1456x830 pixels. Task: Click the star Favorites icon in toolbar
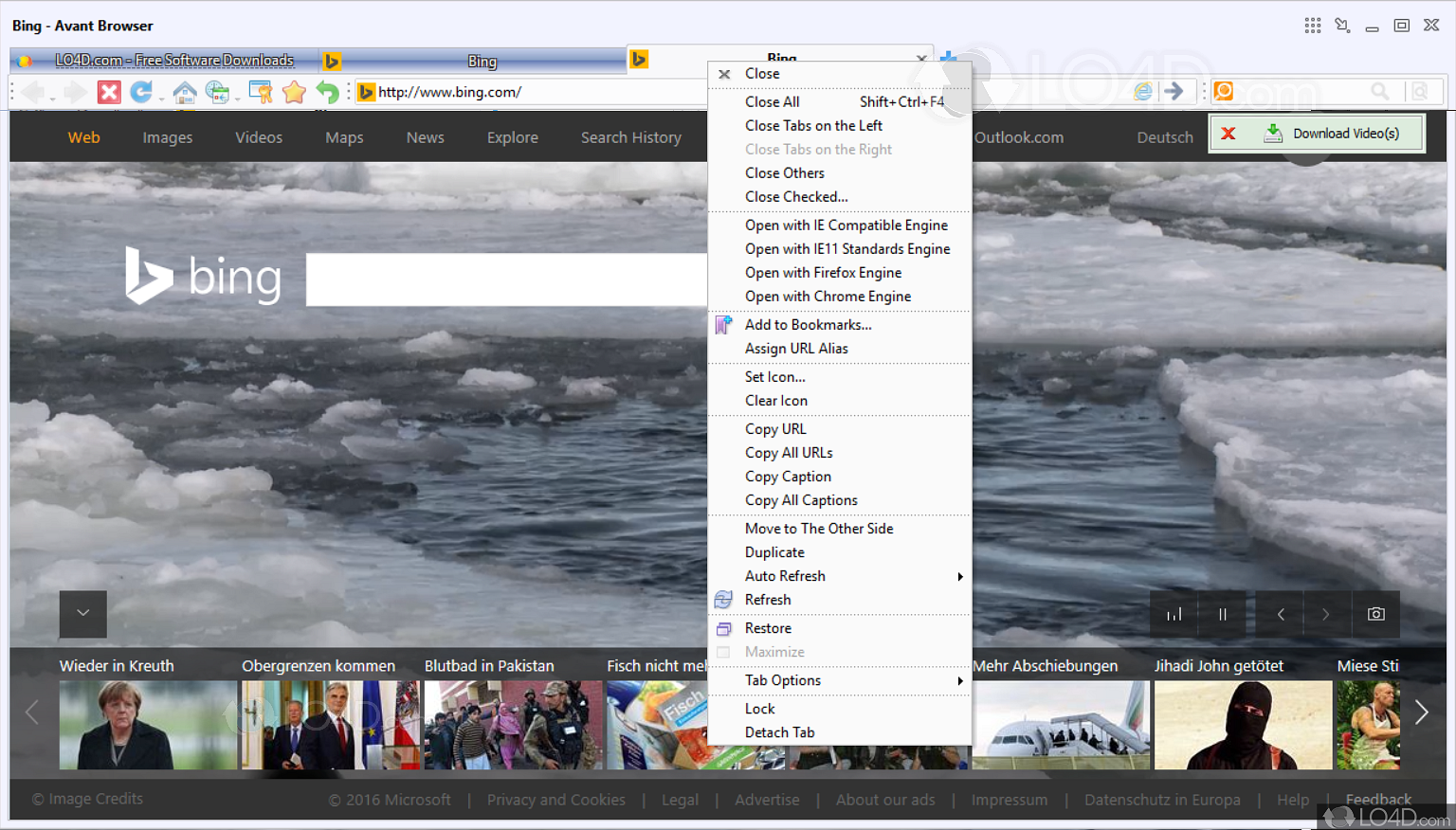(x=294, y=92)
